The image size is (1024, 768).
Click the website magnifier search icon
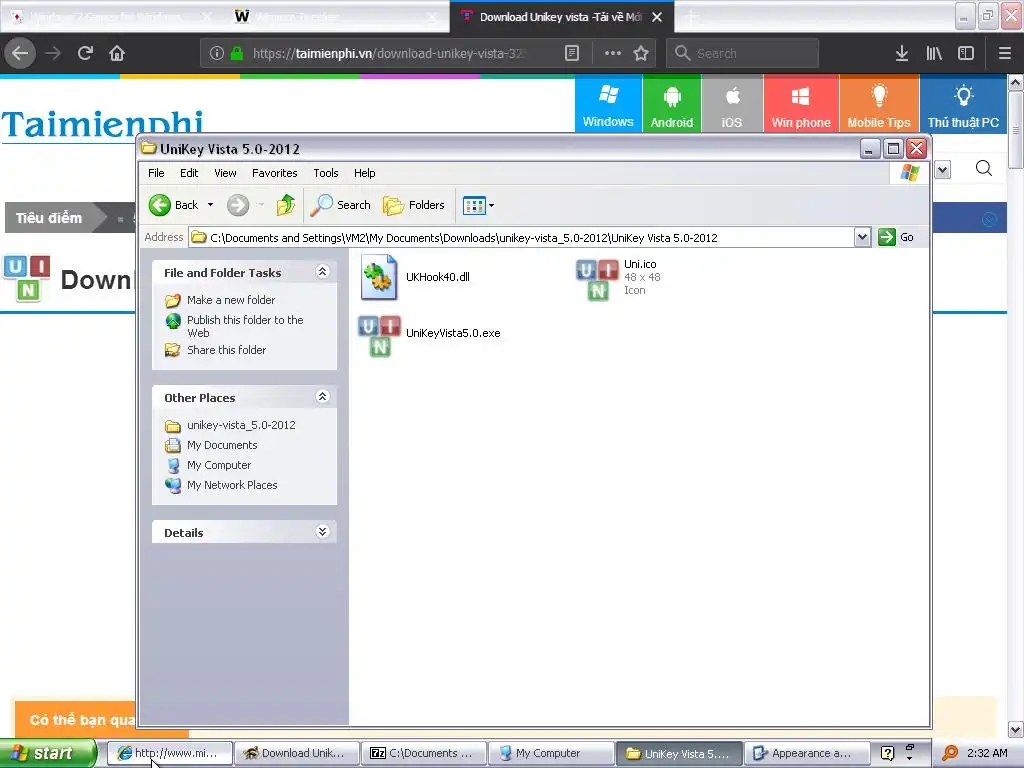984,169
